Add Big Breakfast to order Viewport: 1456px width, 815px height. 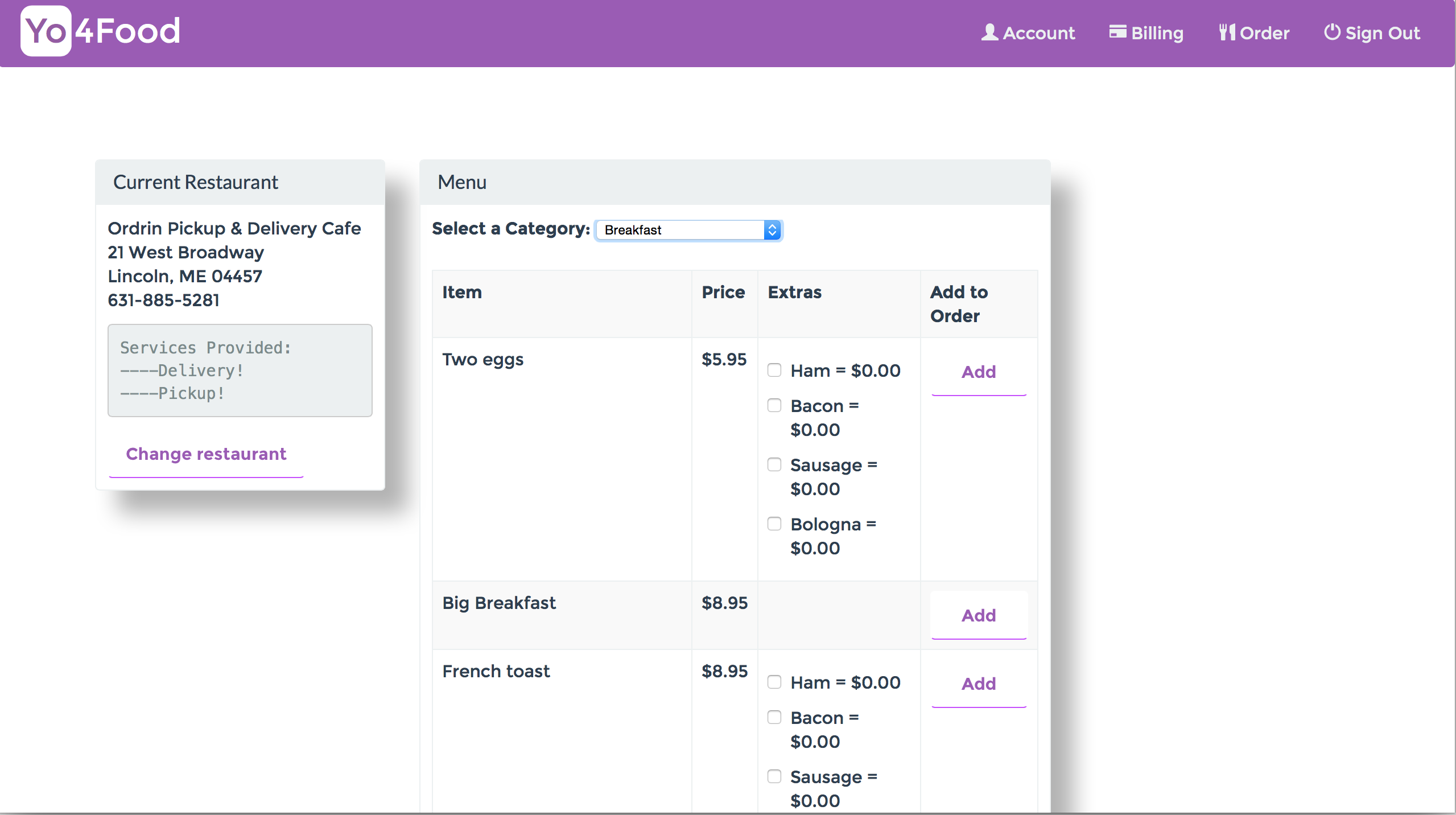(978, 616)
